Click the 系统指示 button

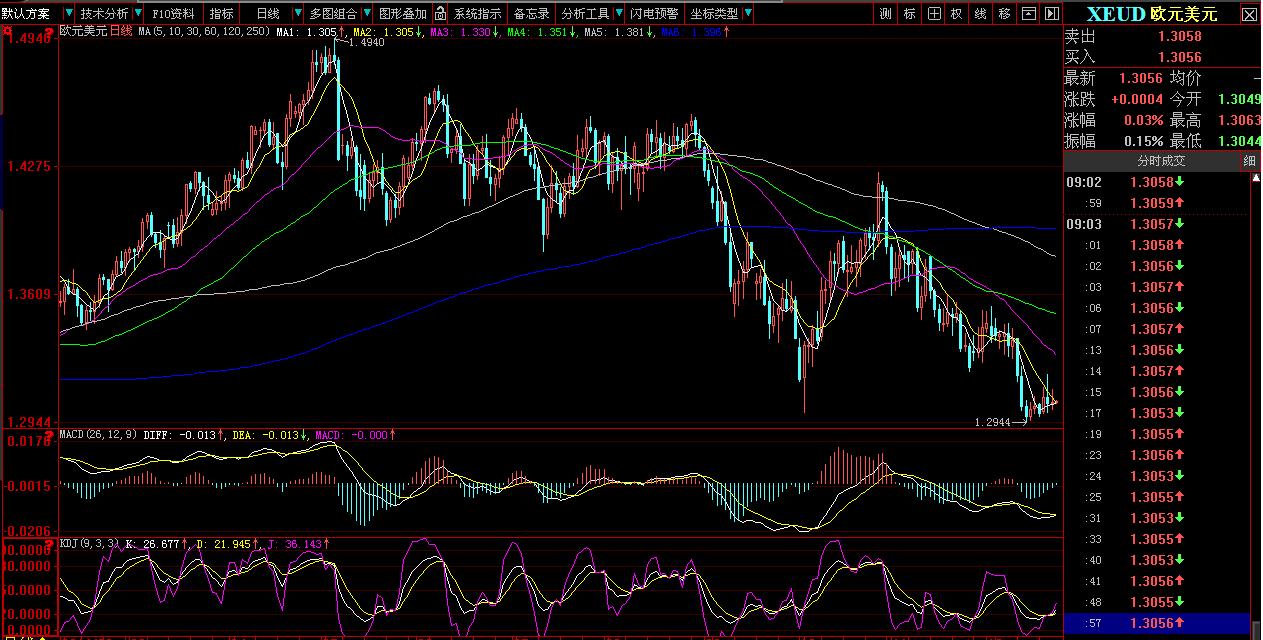[477, 13]
